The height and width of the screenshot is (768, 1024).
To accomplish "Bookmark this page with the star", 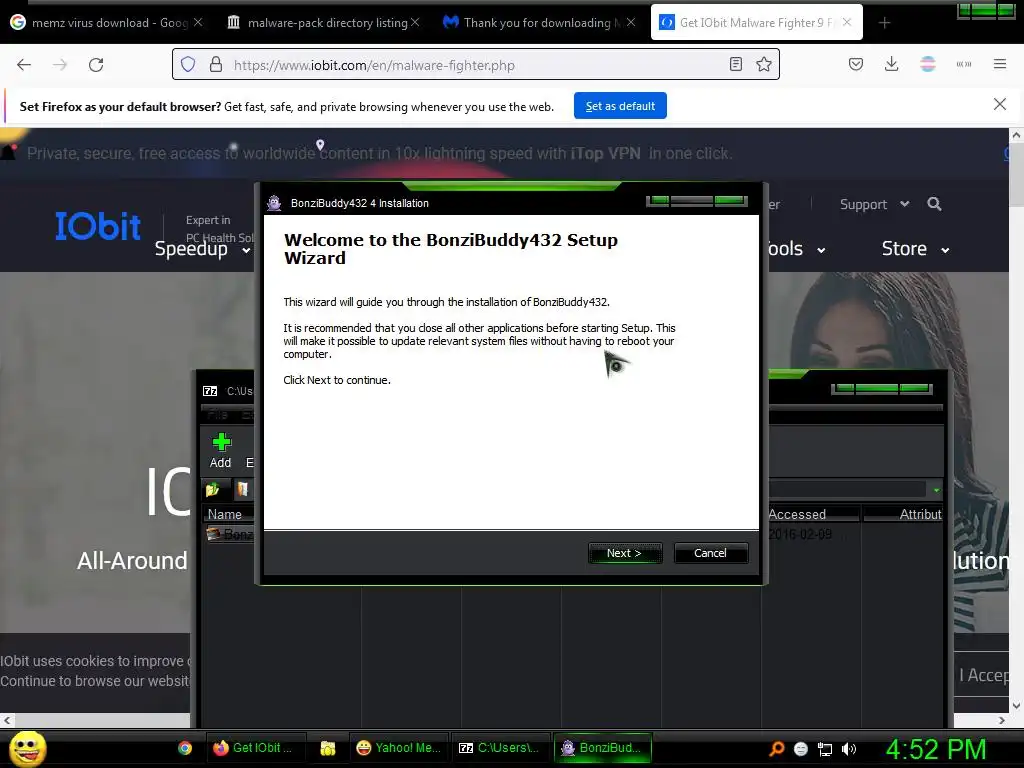I will 763,65.
